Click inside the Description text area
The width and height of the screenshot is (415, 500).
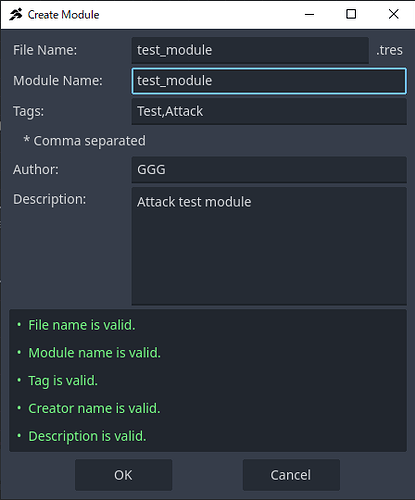[269, 246]
